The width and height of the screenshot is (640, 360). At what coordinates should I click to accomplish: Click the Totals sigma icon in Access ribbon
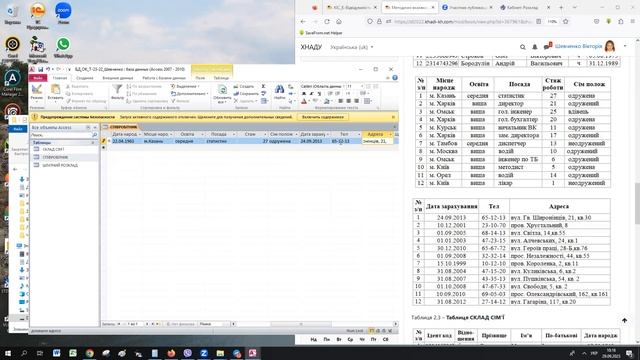pyautogui.click(x=264, y=86)
